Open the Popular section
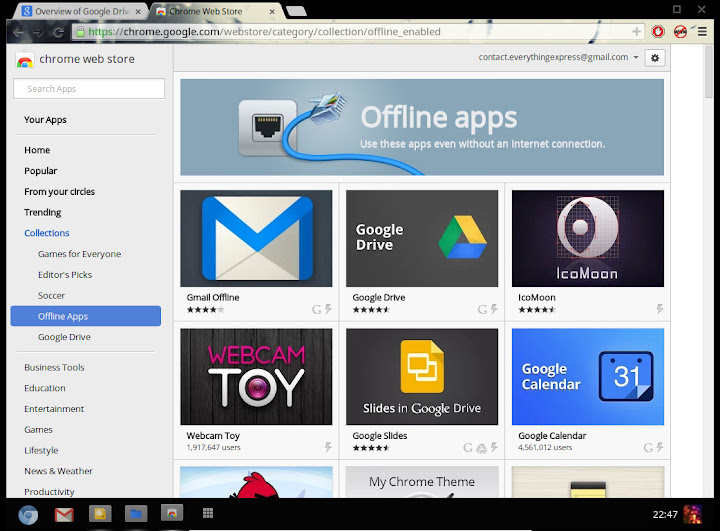This screenshot has height=531, width=720. (40, 171)
